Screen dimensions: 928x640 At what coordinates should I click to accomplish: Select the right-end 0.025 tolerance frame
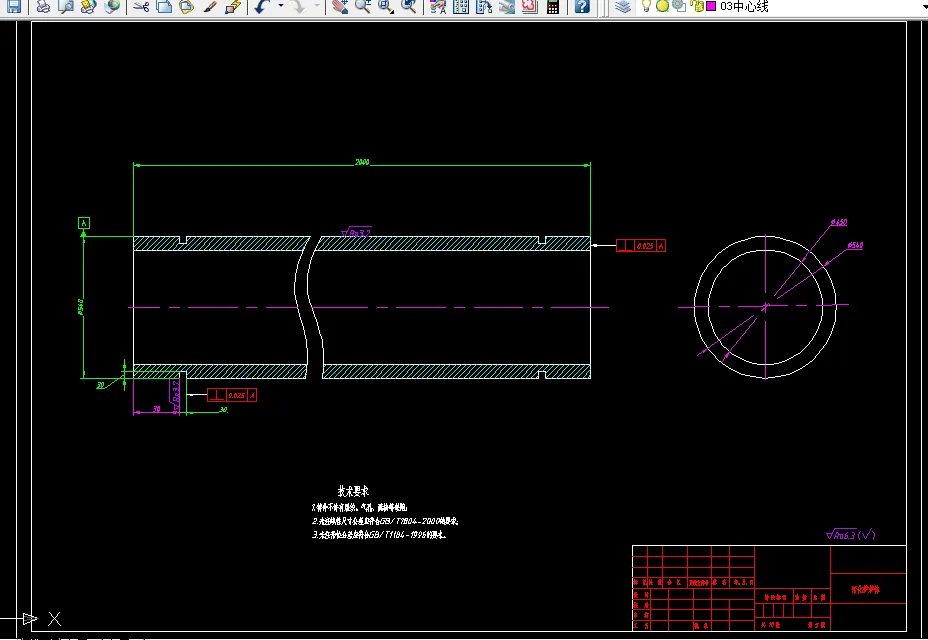tap(641, 245)
